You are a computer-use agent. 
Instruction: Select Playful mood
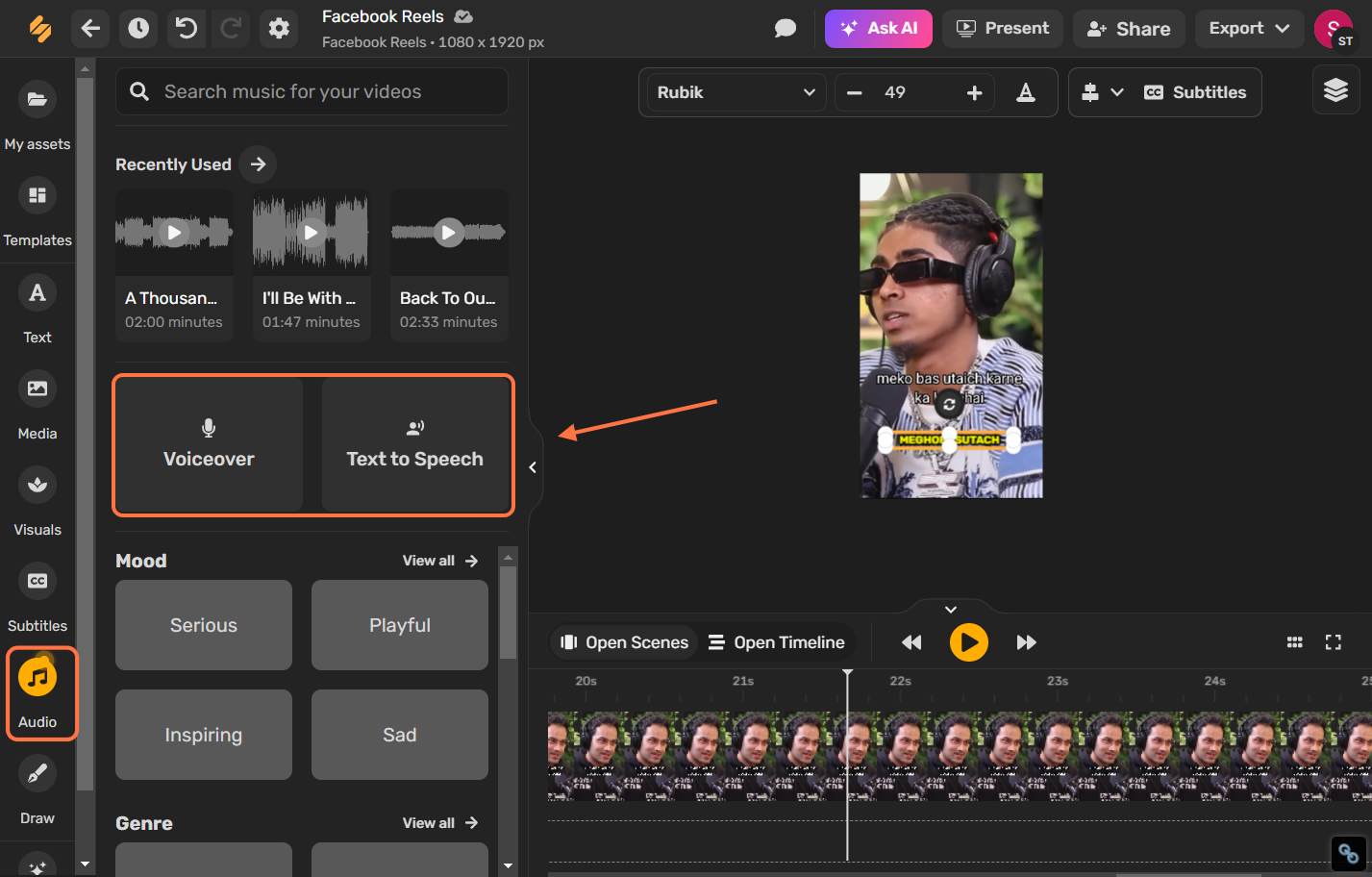tap(400, 625)
